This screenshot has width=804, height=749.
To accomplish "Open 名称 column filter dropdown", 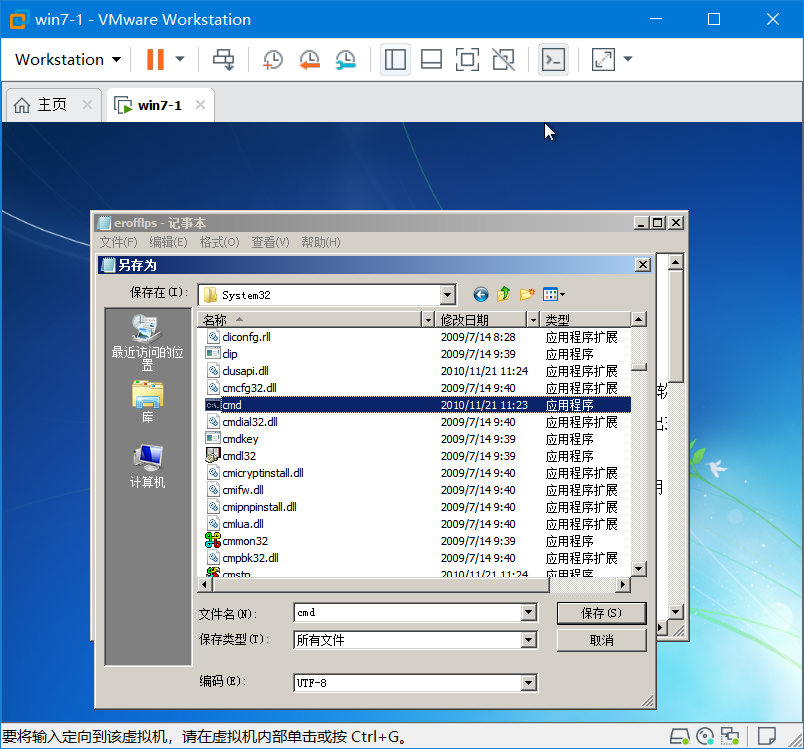I will coord(428,320).
